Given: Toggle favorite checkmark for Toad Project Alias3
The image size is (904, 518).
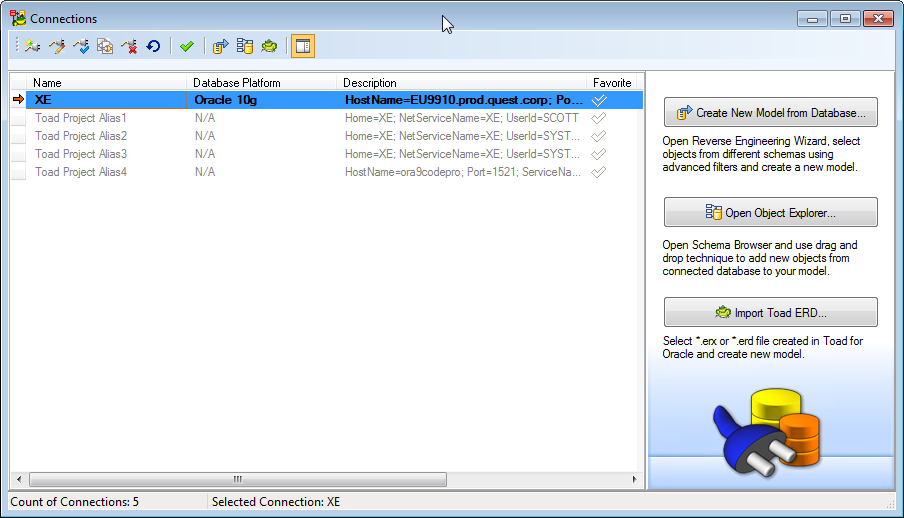Looking at the screenshot, I should (599, 154).
